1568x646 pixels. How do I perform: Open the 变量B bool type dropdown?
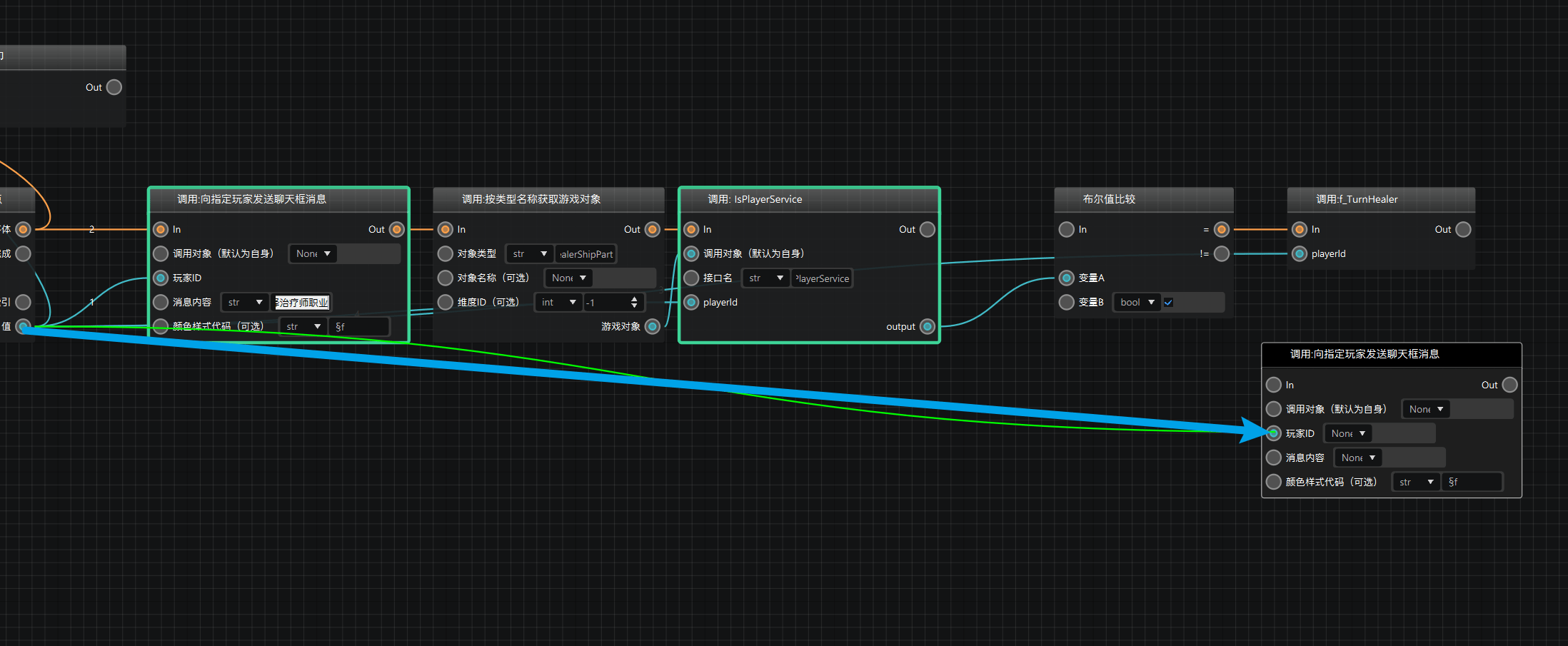(1137, 302)
